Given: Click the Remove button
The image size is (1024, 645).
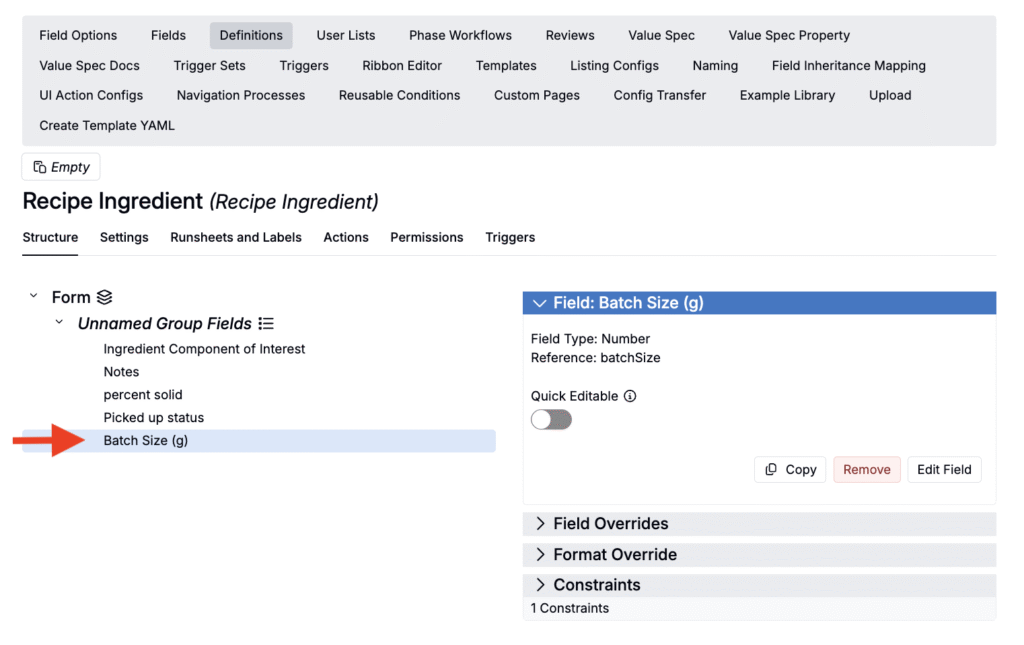Looking at the screenshot, I should (x=867, y=469).
